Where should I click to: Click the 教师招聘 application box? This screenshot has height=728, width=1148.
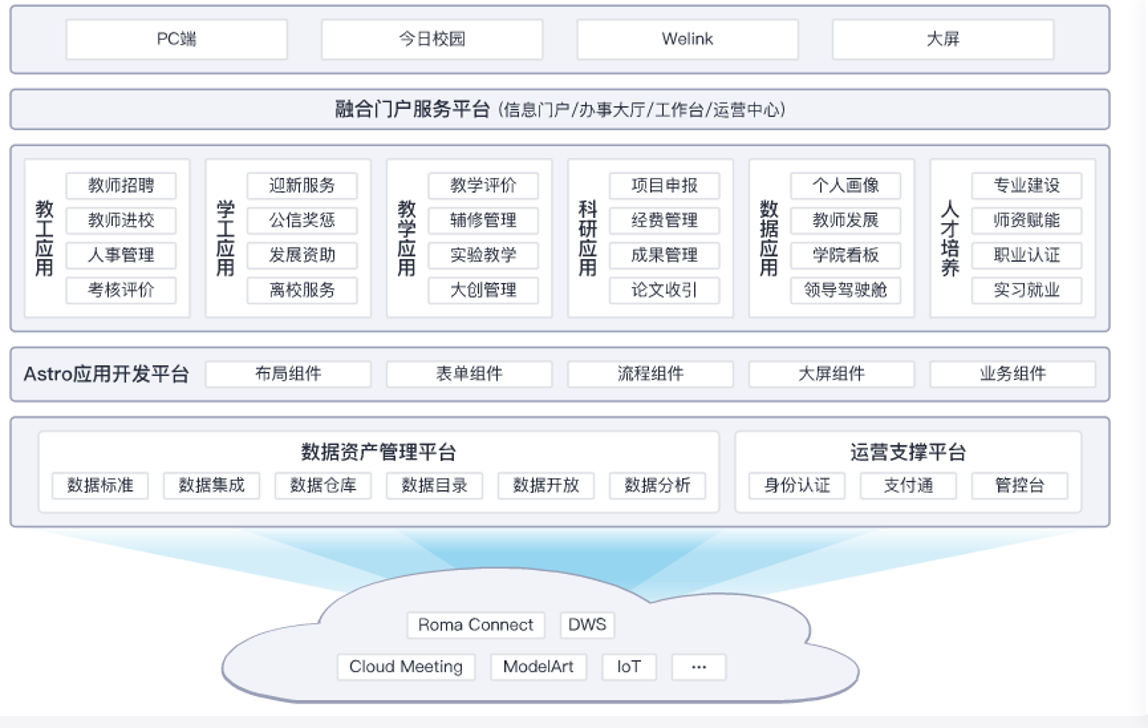[122, 185]
